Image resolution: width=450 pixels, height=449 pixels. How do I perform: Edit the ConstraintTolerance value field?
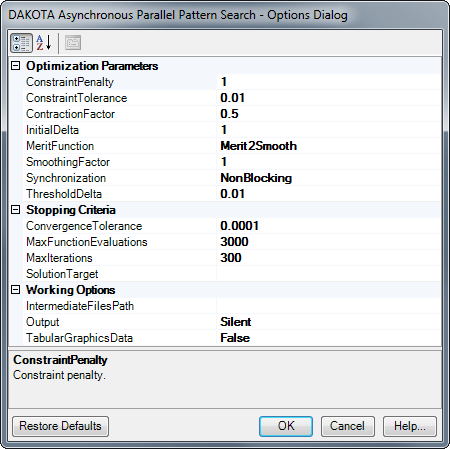point(329,98)
